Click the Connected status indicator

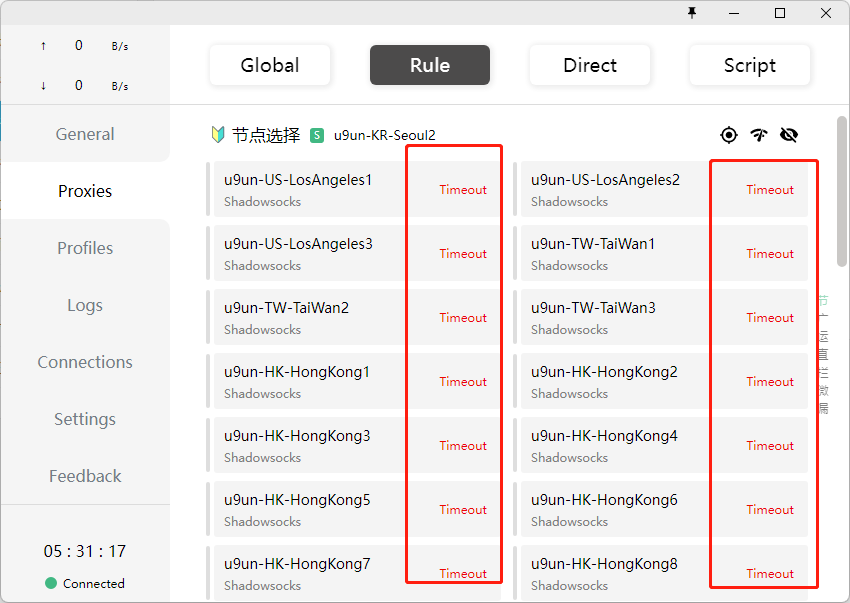click(x=85, y=583)
